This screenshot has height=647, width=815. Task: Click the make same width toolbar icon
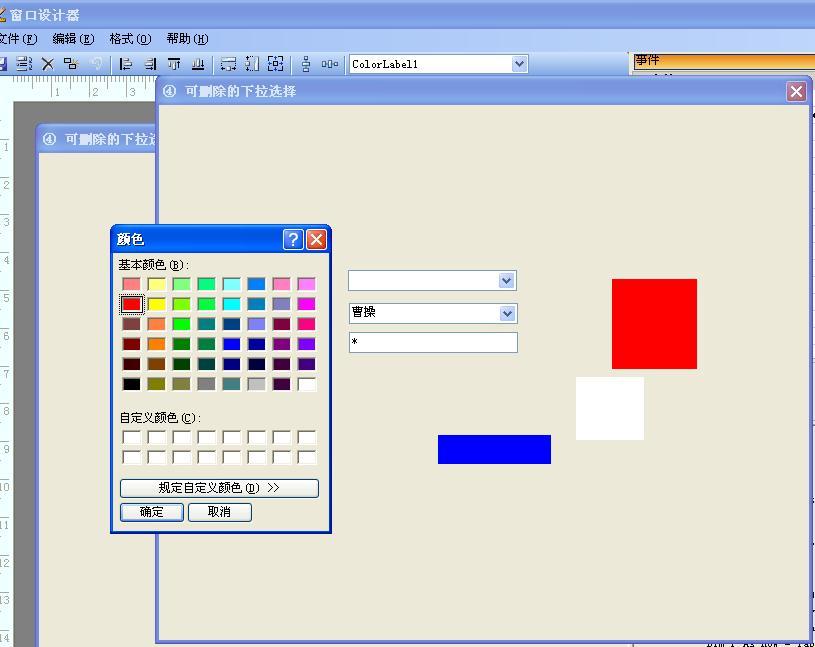coord(228,64)
